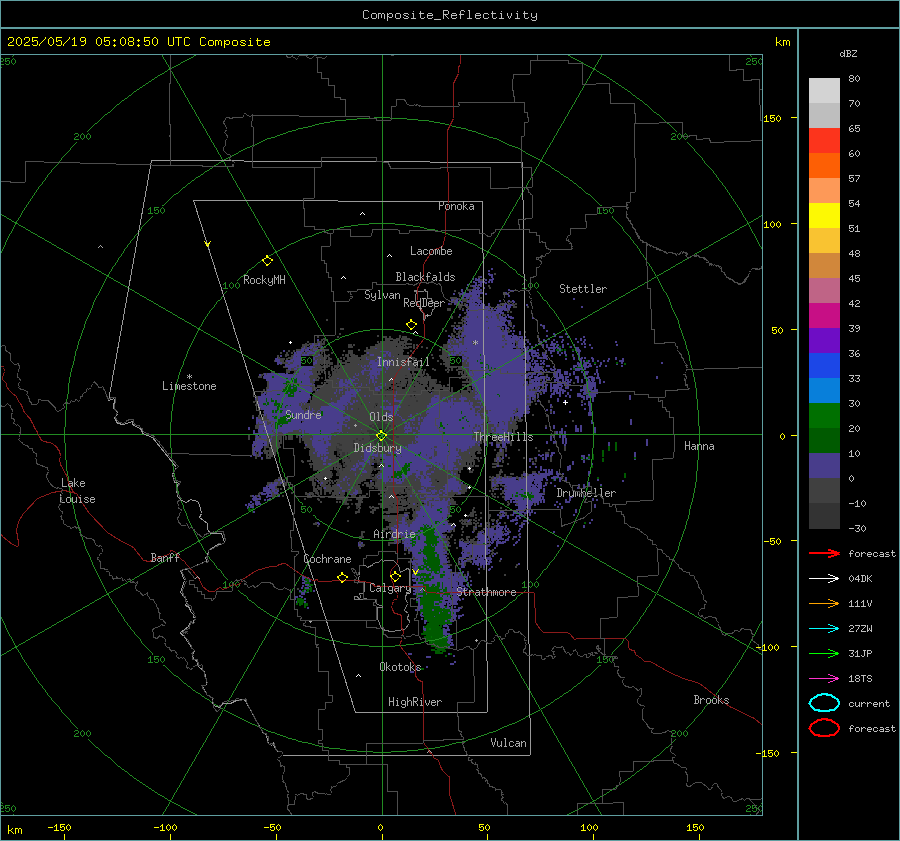Click the yellow Y marker northeast of Calgary
Image resolution: width=900 pixels, height=841 pixels.
[416, 572]
